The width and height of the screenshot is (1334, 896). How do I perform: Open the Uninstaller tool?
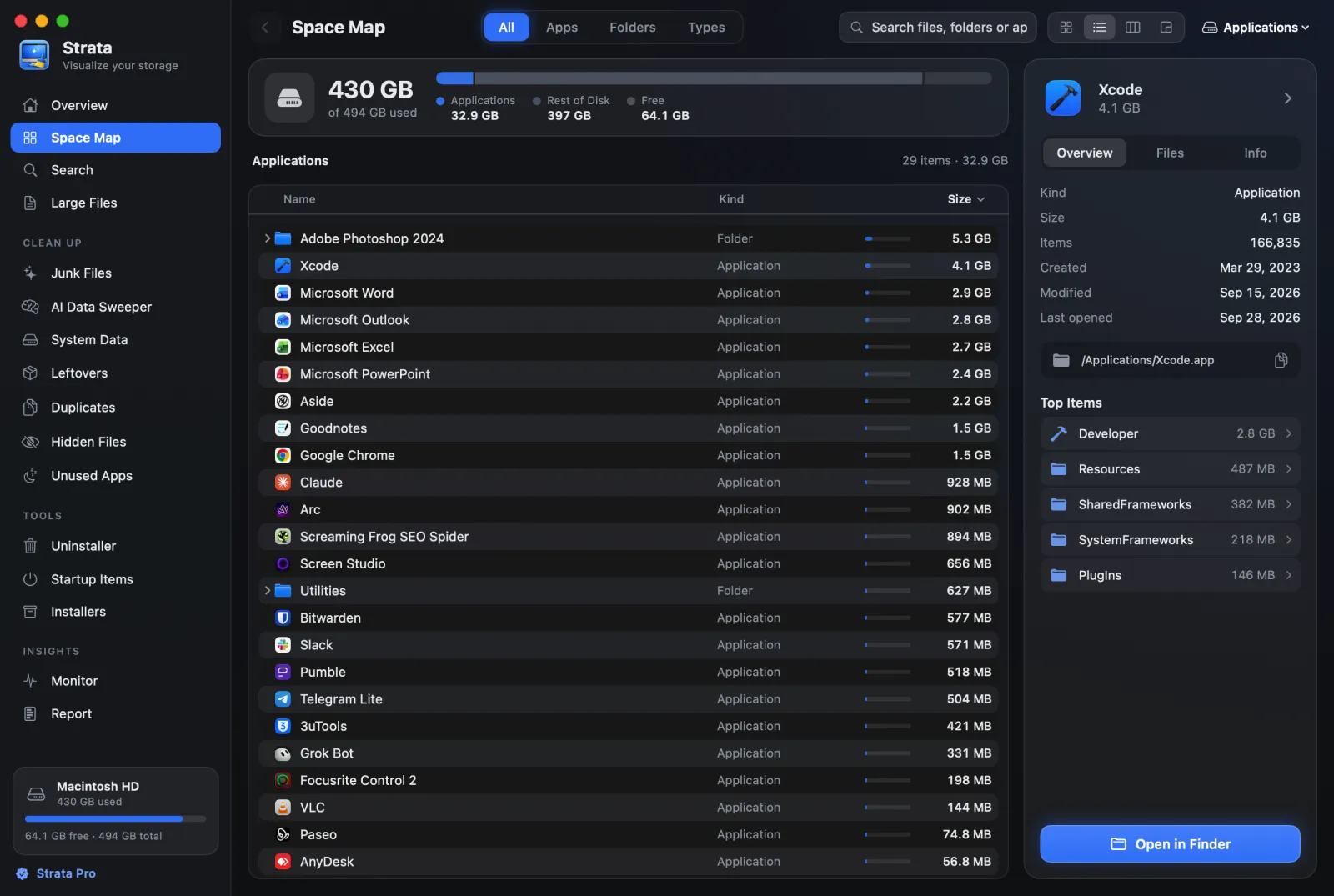115,546
